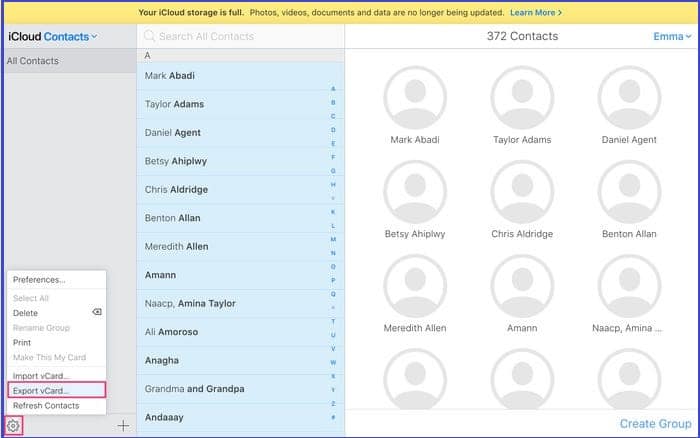This screenshot has width=700, height=438.
Task: Jump to # in alphabet index
Action: click(x=333, y=417)
